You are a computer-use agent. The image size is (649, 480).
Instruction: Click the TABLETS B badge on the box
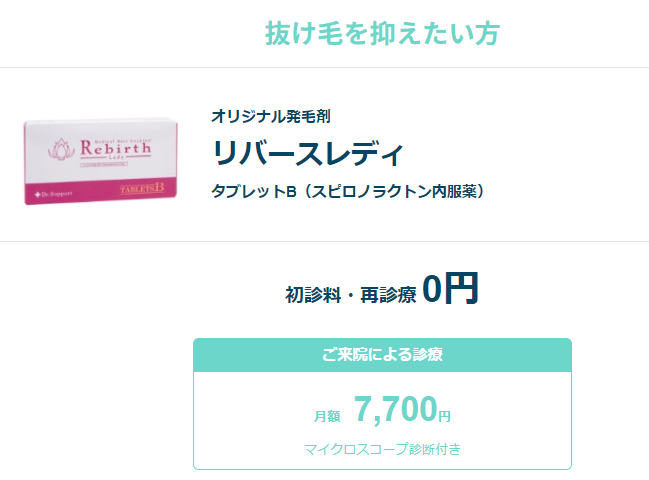pos(141,190)
